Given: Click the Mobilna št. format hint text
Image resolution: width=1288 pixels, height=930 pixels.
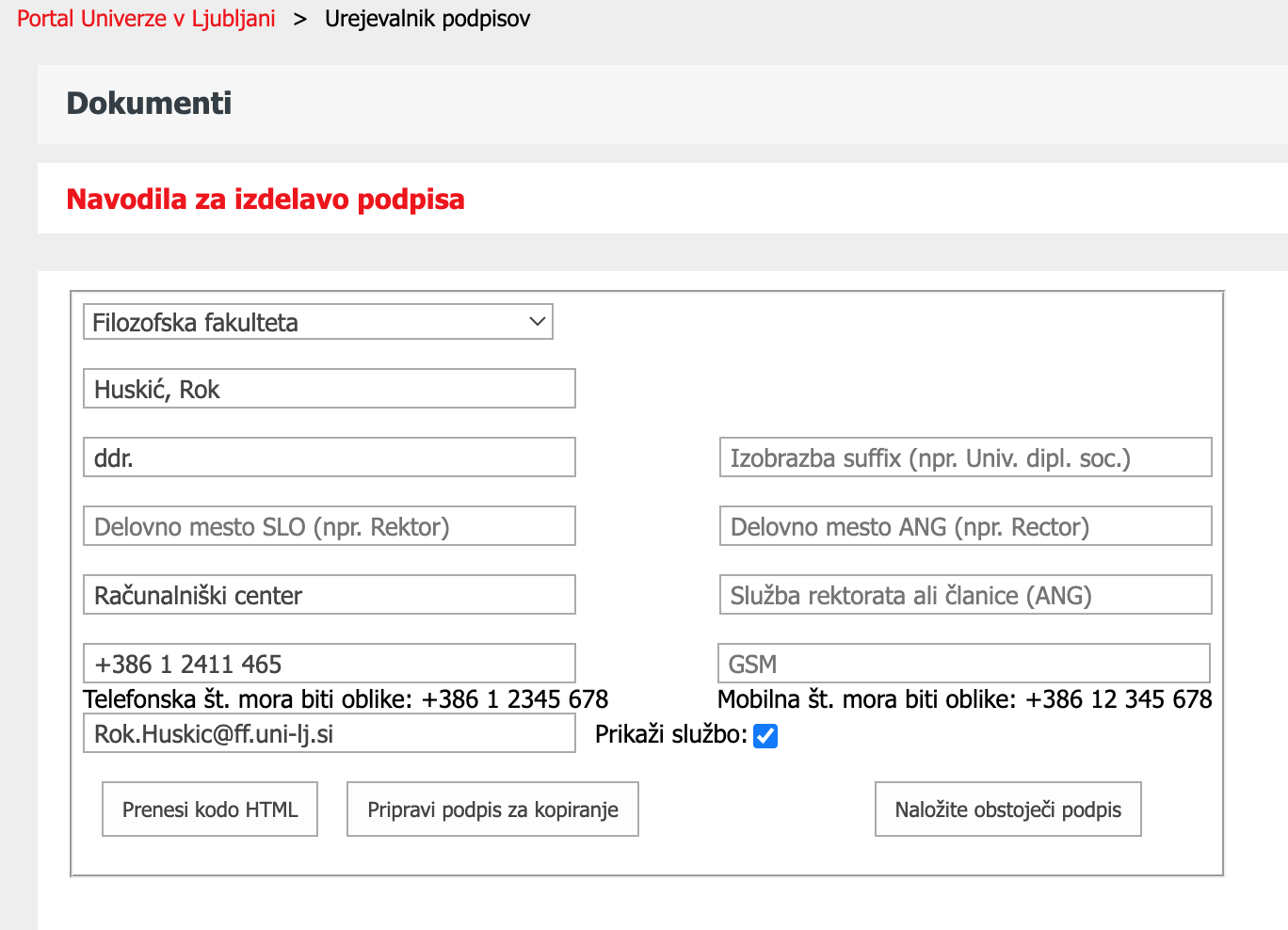Looking at the screenshot, I should [965, 699].
